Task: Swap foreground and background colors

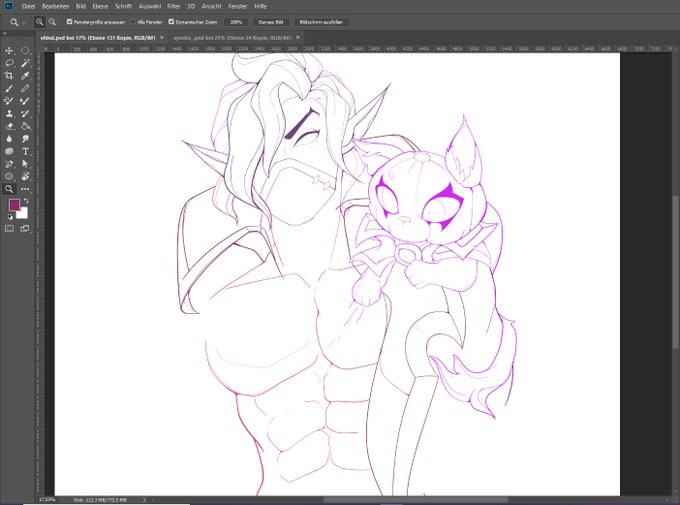Action: tap(26, 201)
